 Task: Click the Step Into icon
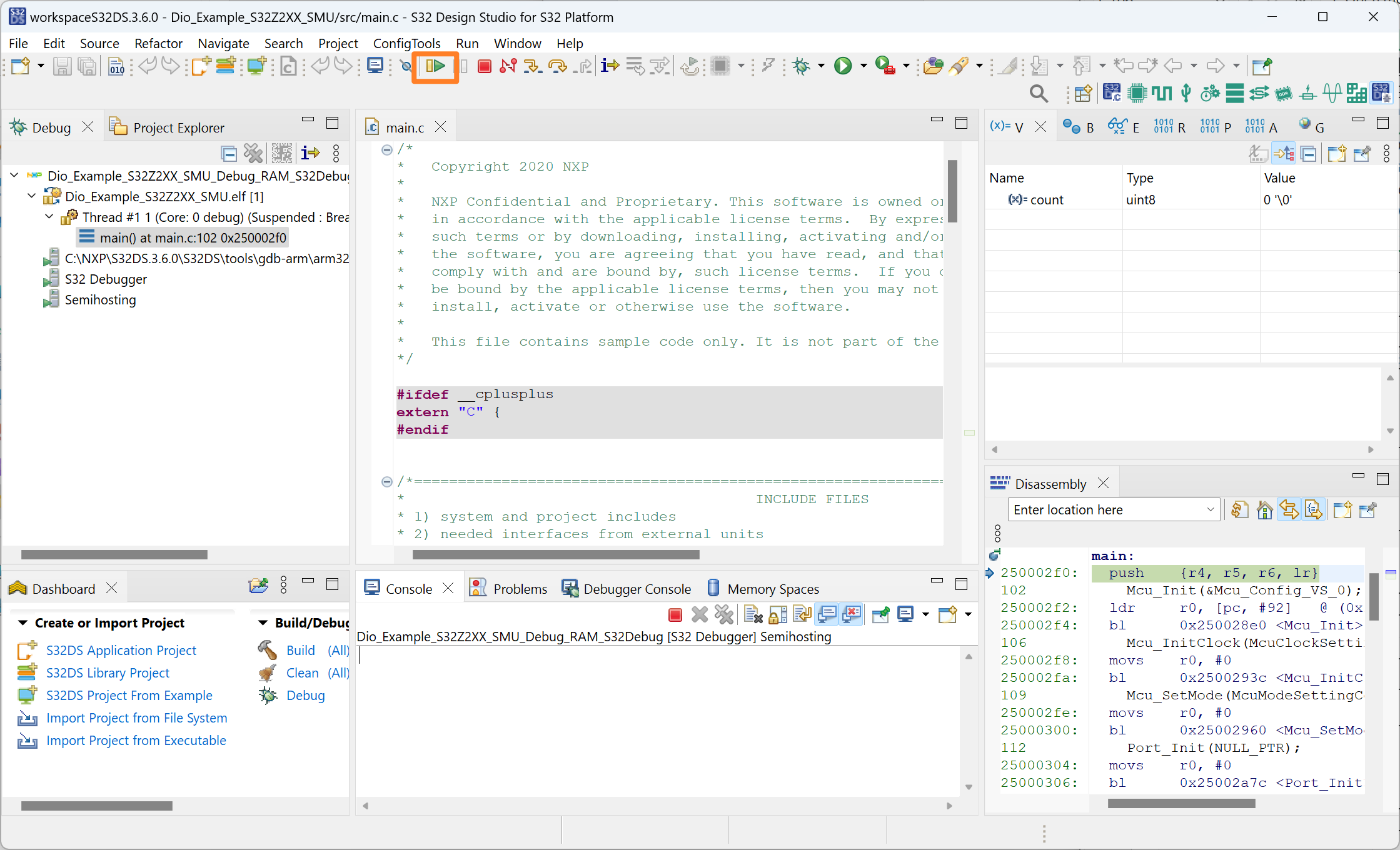[x=532, y=66]
